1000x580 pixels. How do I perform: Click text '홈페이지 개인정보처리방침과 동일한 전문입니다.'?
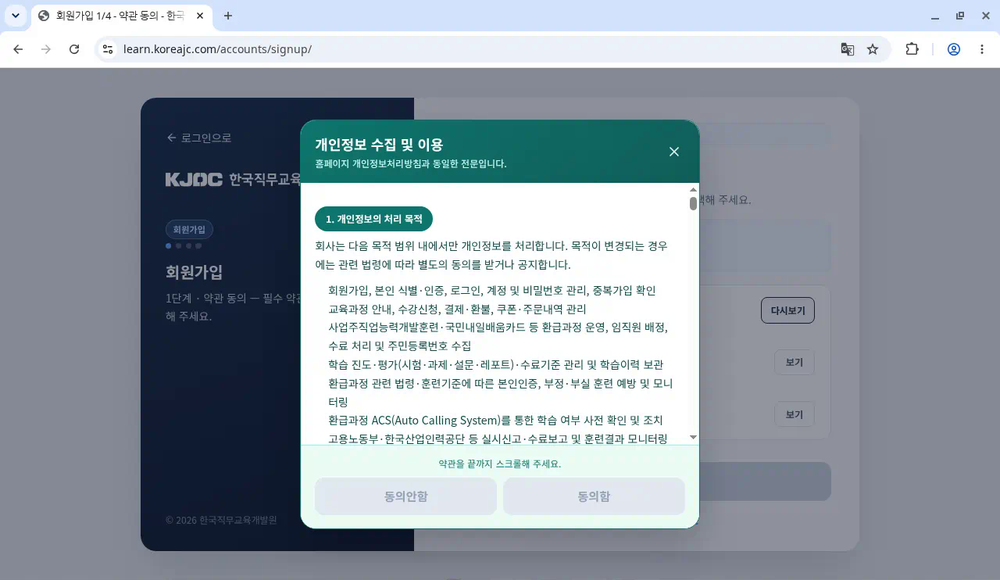[411, 164]
